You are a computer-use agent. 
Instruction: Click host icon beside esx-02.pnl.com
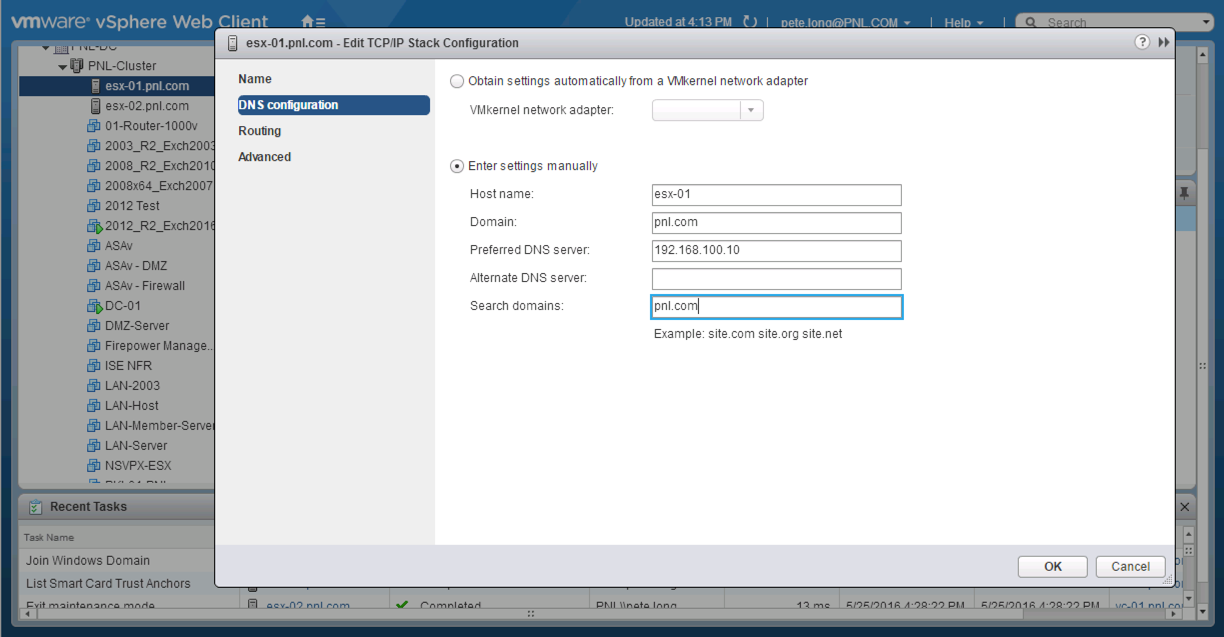(96, 106)
